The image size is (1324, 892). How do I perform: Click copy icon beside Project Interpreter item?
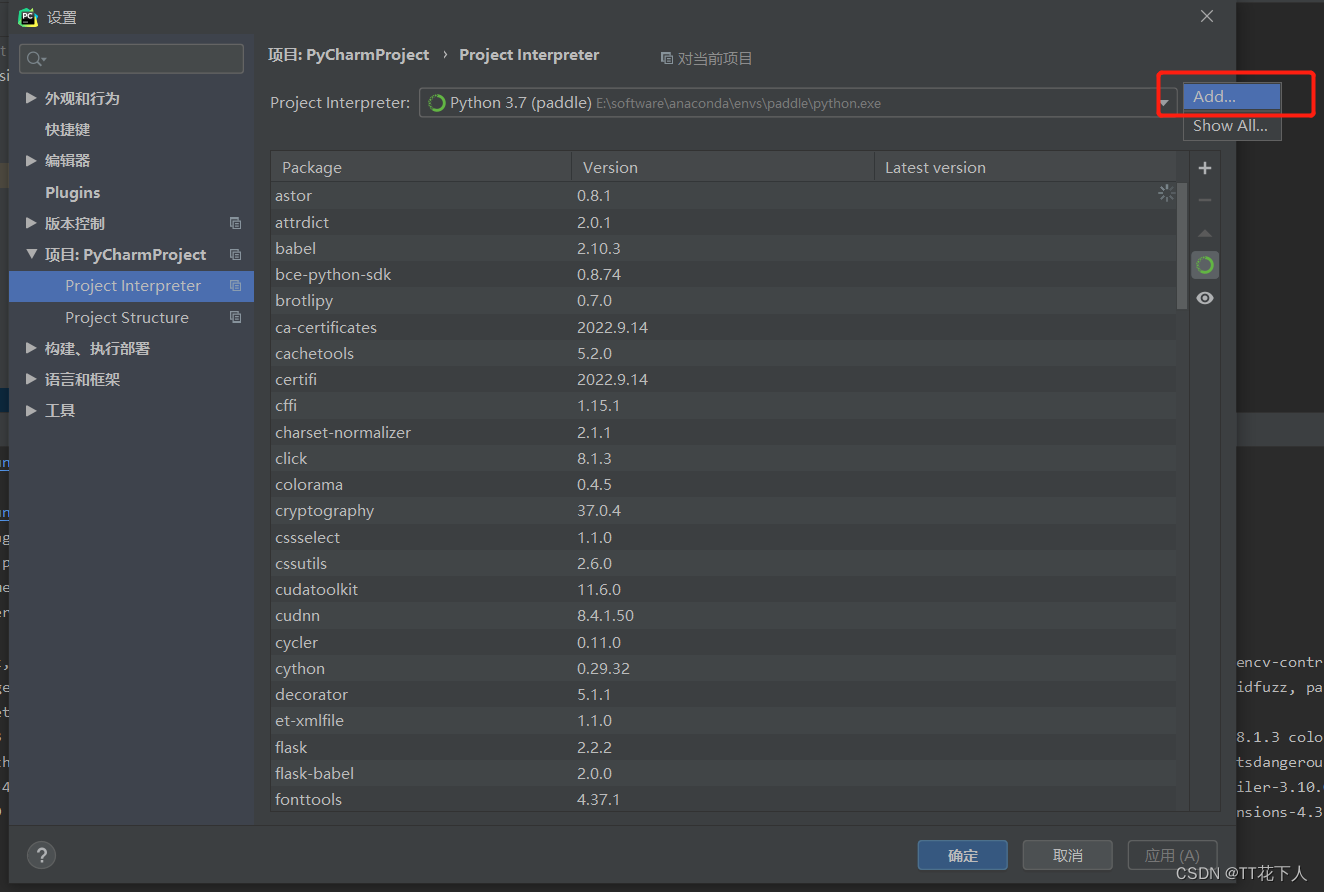coord(235,286)
